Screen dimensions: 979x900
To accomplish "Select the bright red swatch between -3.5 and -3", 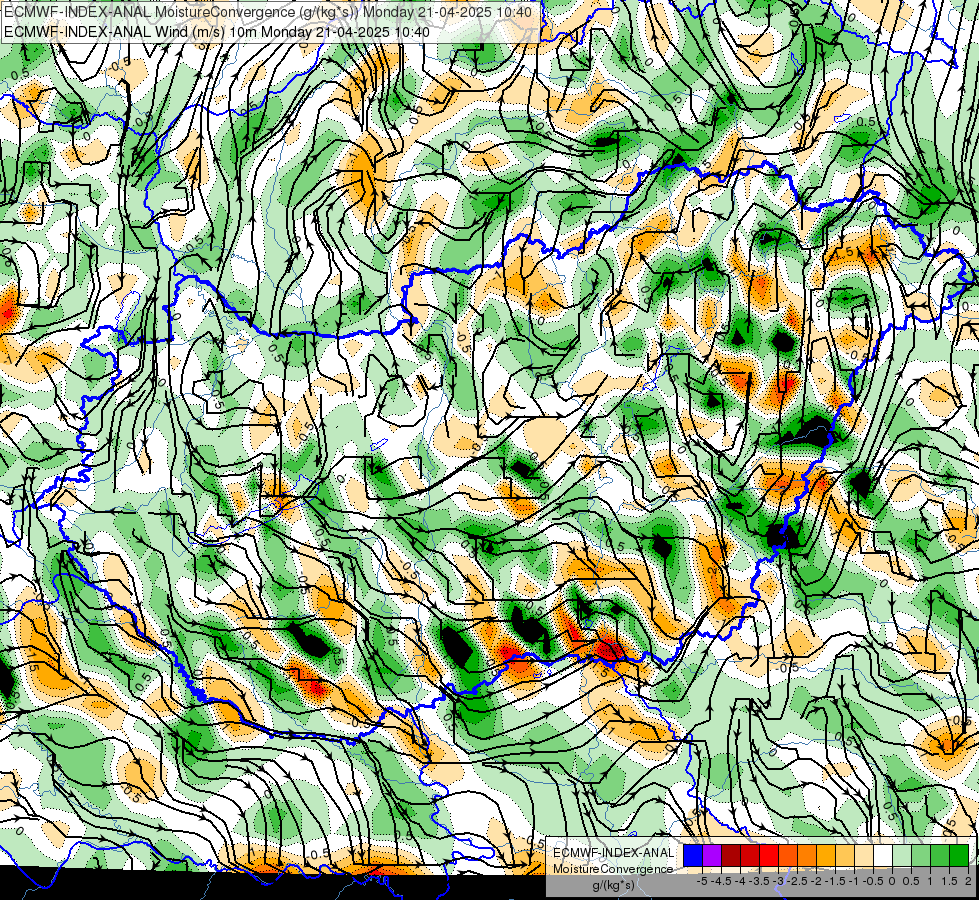I will pyautogui.click(x=769, y=855).
